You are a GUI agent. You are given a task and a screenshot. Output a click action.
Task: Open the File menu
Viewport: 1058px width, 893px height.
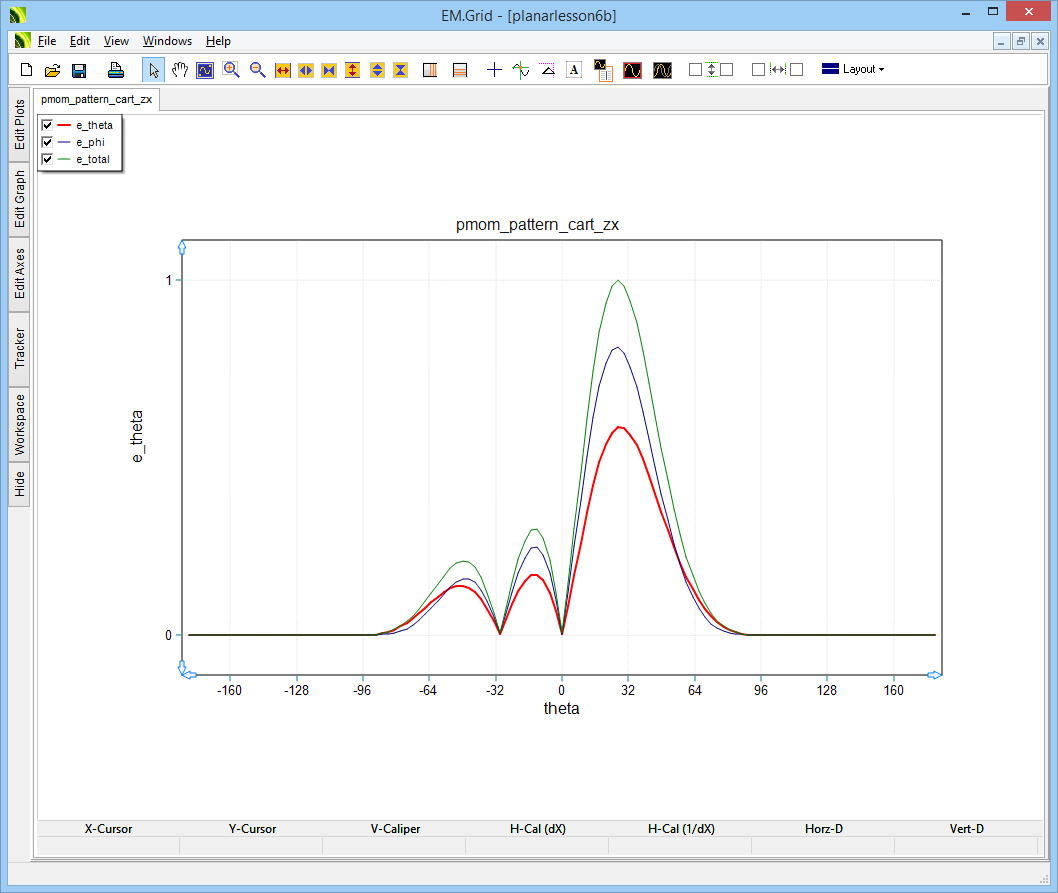tap(47, 41)
